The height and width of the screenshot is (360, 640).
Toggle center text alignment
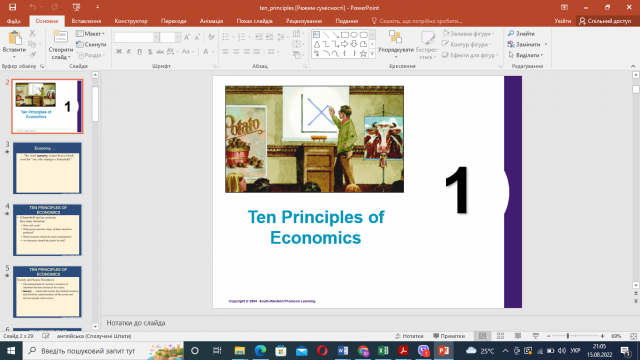click(x=236, y=51)
